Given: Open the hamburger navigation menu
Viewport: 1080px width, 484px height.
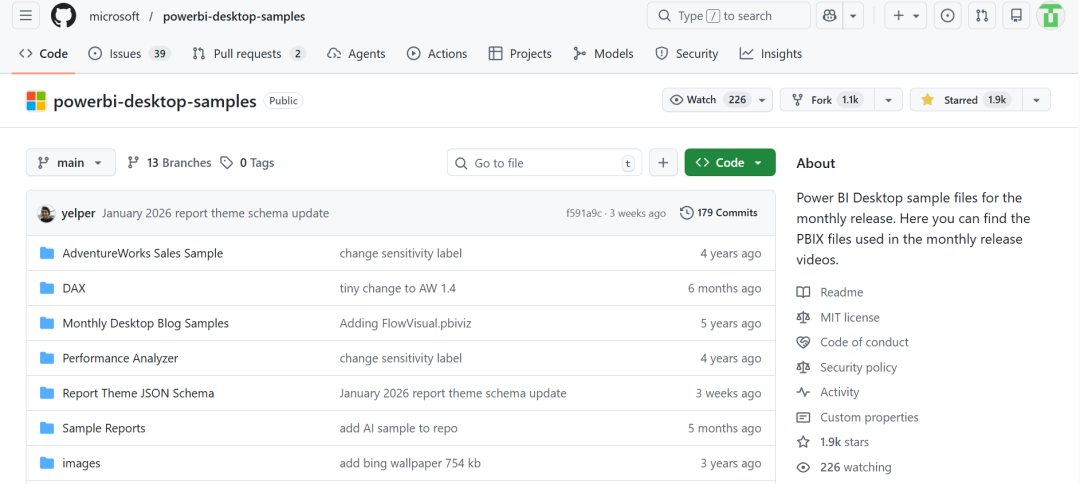Looking at the screenshot, I should pos(25,16).
